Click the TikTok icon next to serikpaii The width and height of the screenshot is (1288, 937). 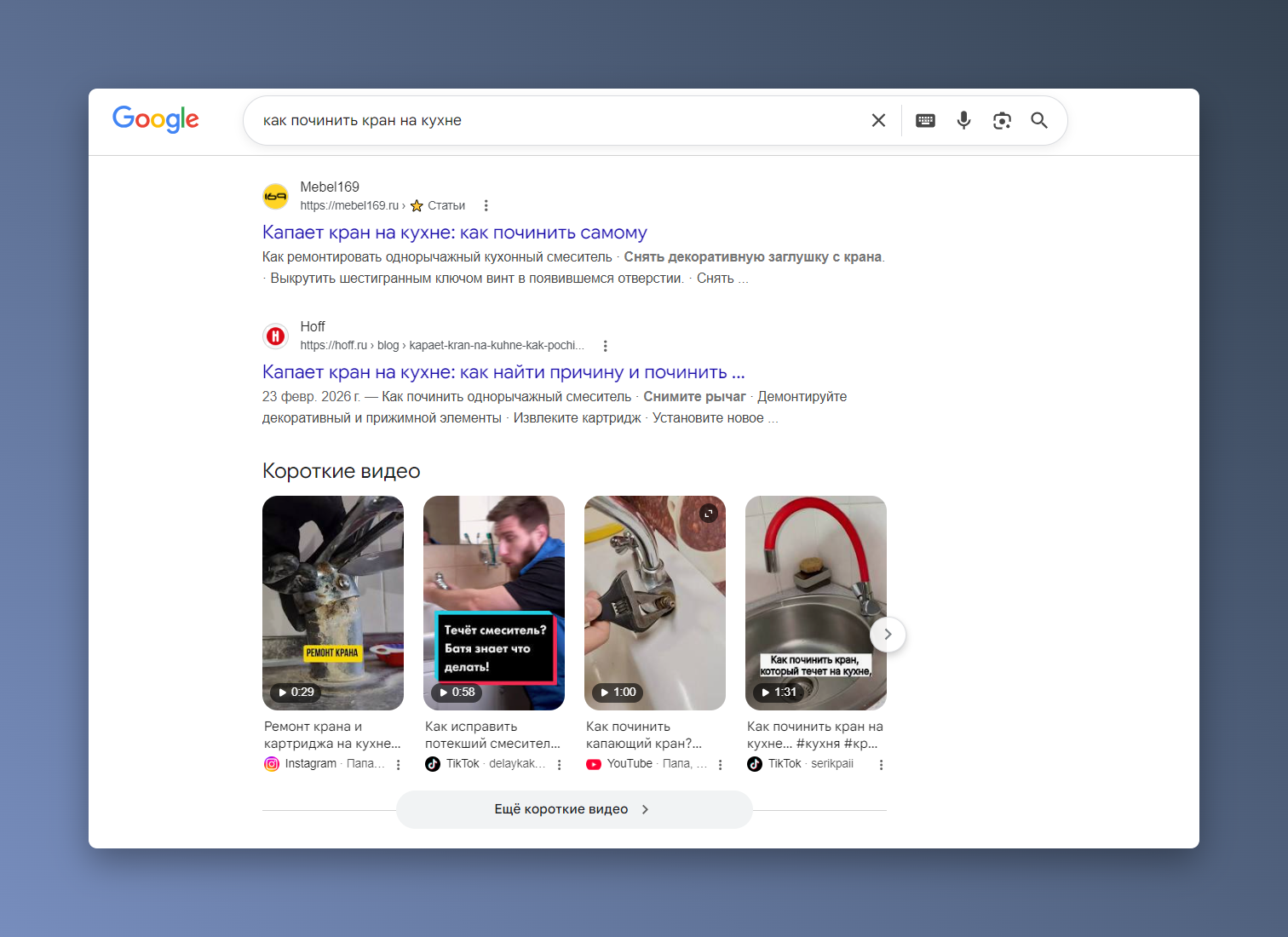click(x=755, y=764)
